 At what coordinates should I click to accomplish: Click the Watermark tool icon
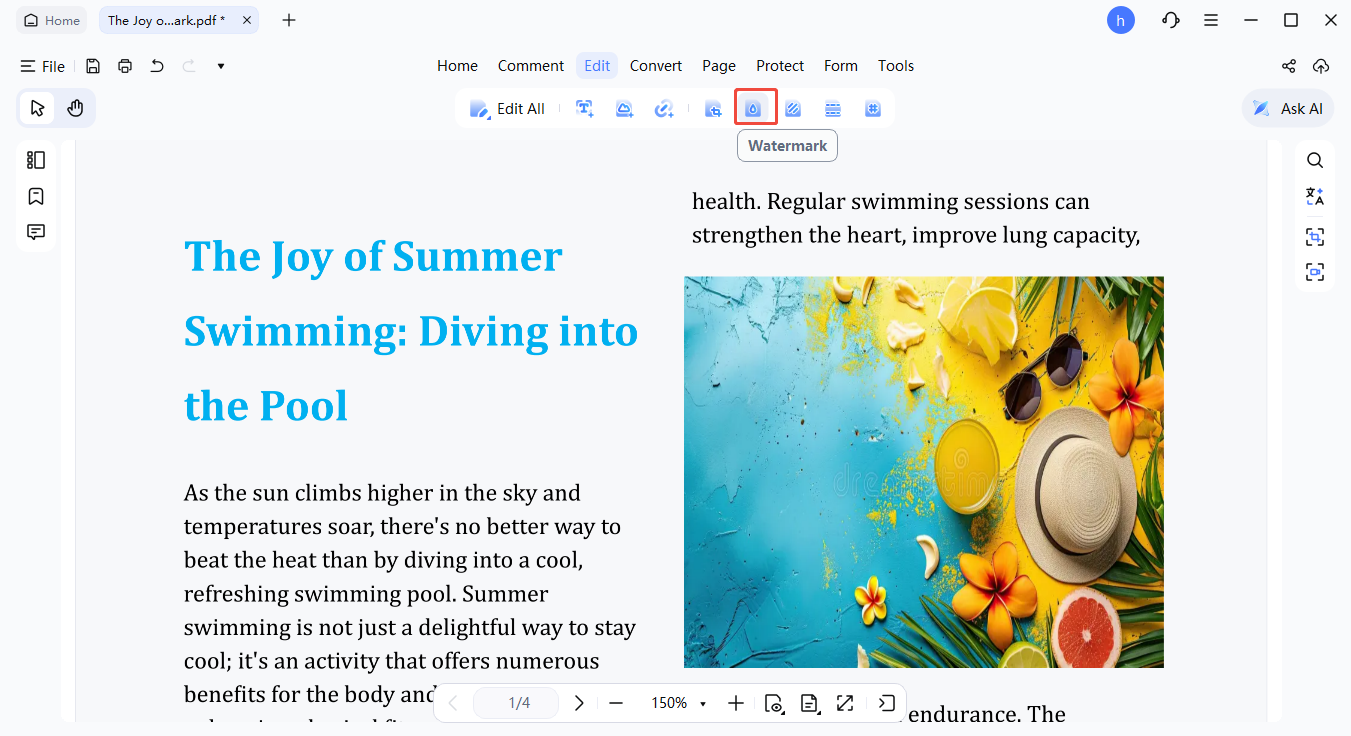(754, 109)
